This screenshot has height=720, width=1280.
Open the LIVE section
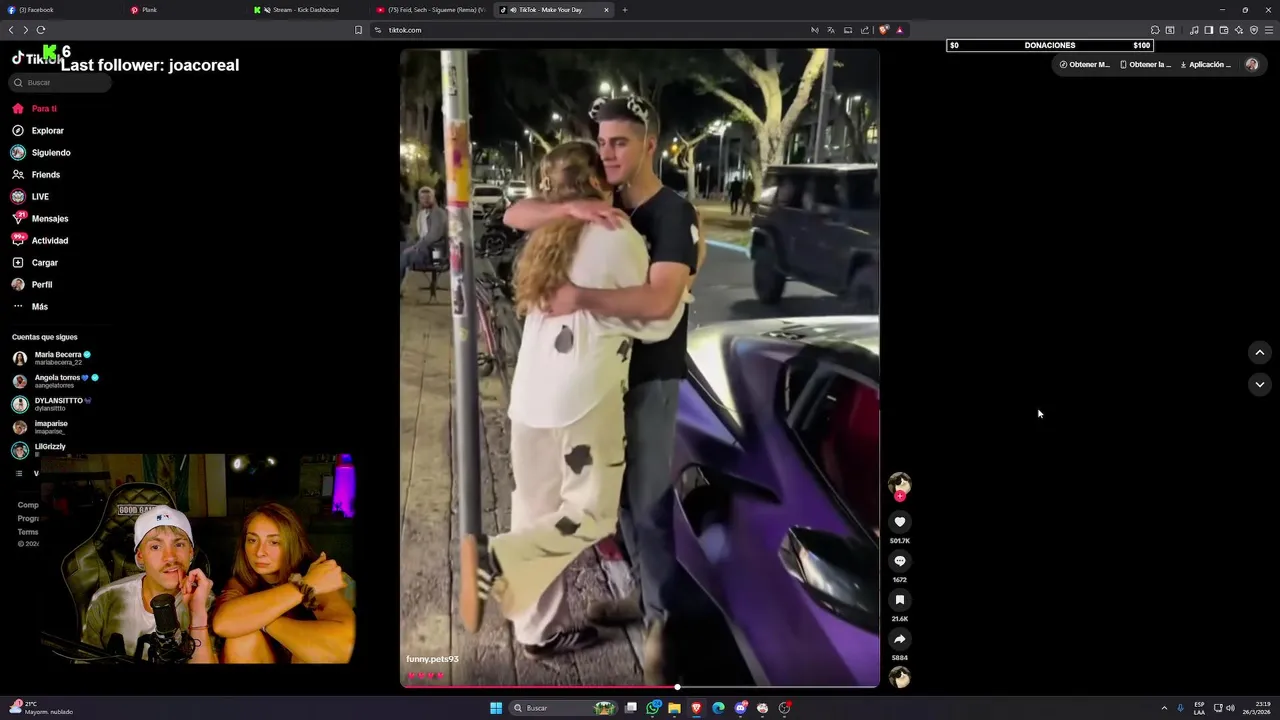coord(30,196)
